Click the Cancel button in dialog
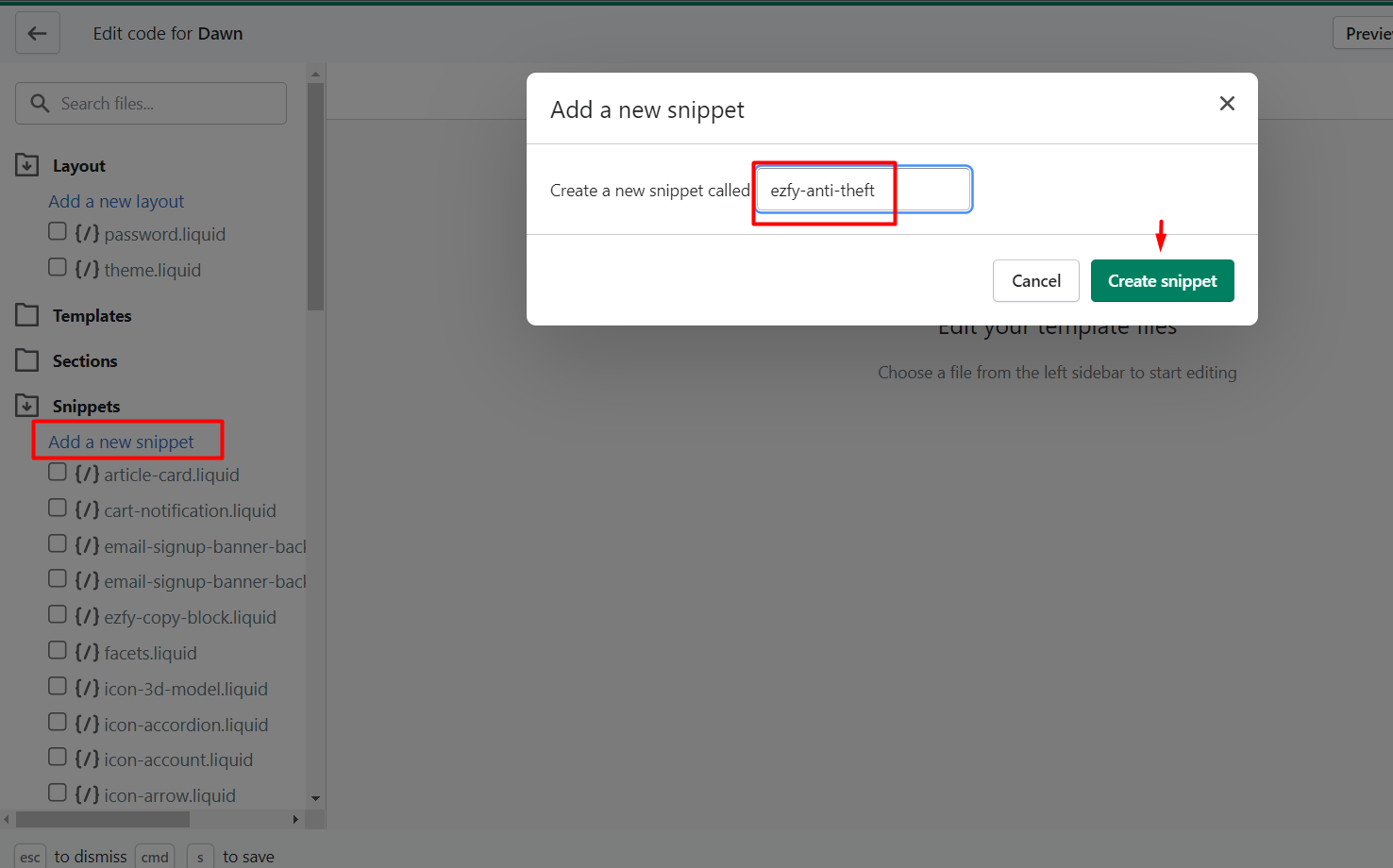The height and width of the screenshot is (868, 1393). (x=1036, y=281)
